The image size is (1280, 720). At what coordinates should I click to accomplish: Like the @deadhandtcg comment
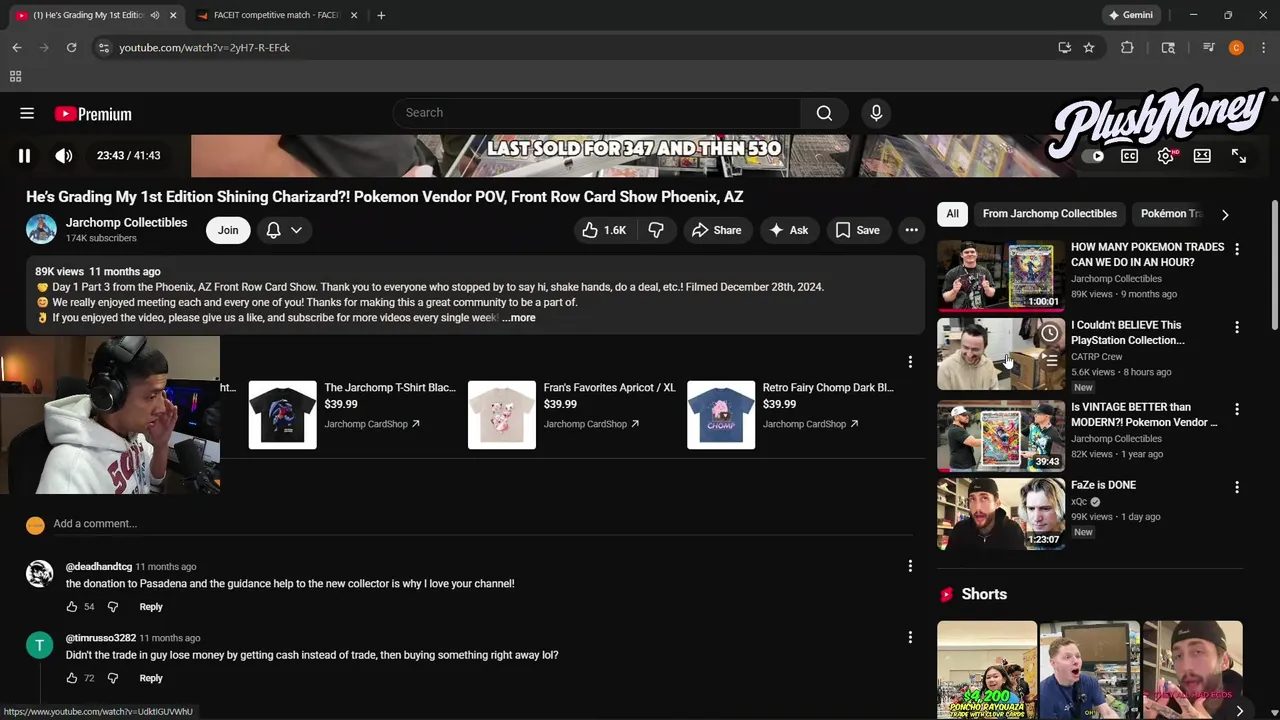[x=72, y=607]
